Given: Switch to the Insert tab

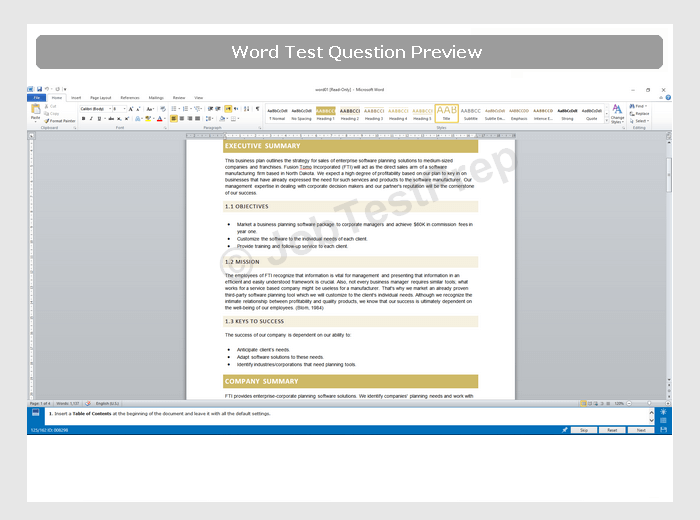Looking at the screenshot, I should [76, 98].
